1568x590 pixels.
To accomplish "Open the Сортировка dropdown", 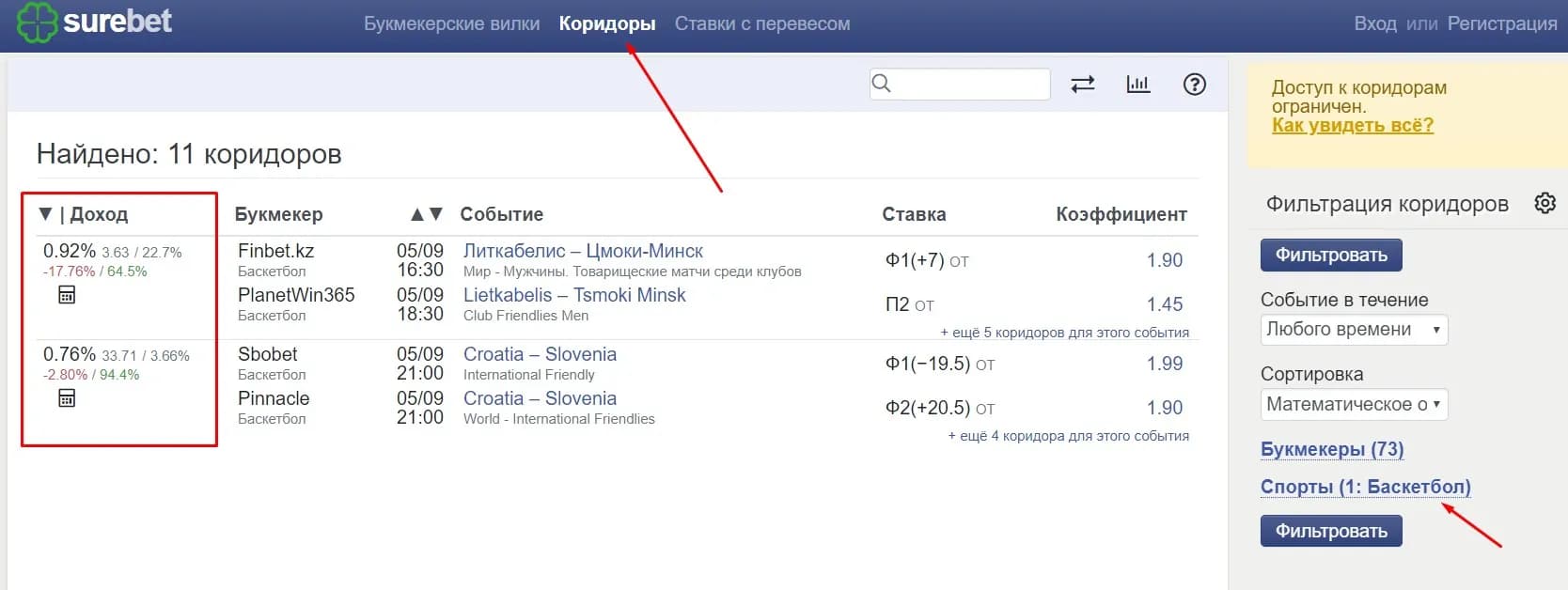I will (1354, 404).
